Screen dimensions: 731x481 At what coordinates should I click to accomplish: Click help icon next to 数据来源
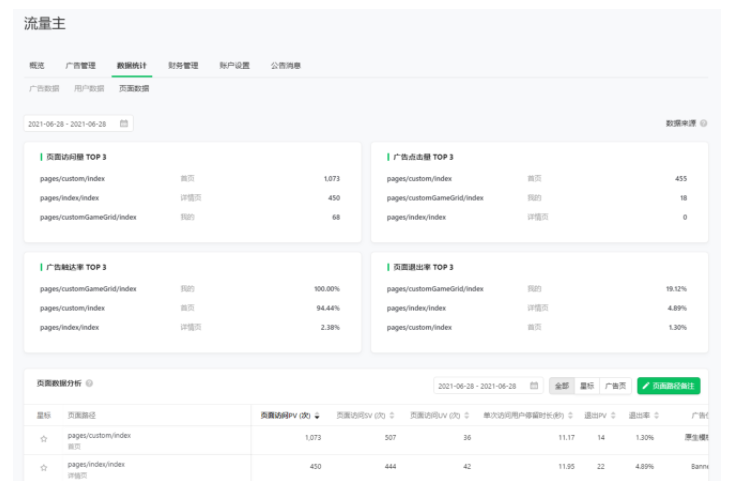704,124
